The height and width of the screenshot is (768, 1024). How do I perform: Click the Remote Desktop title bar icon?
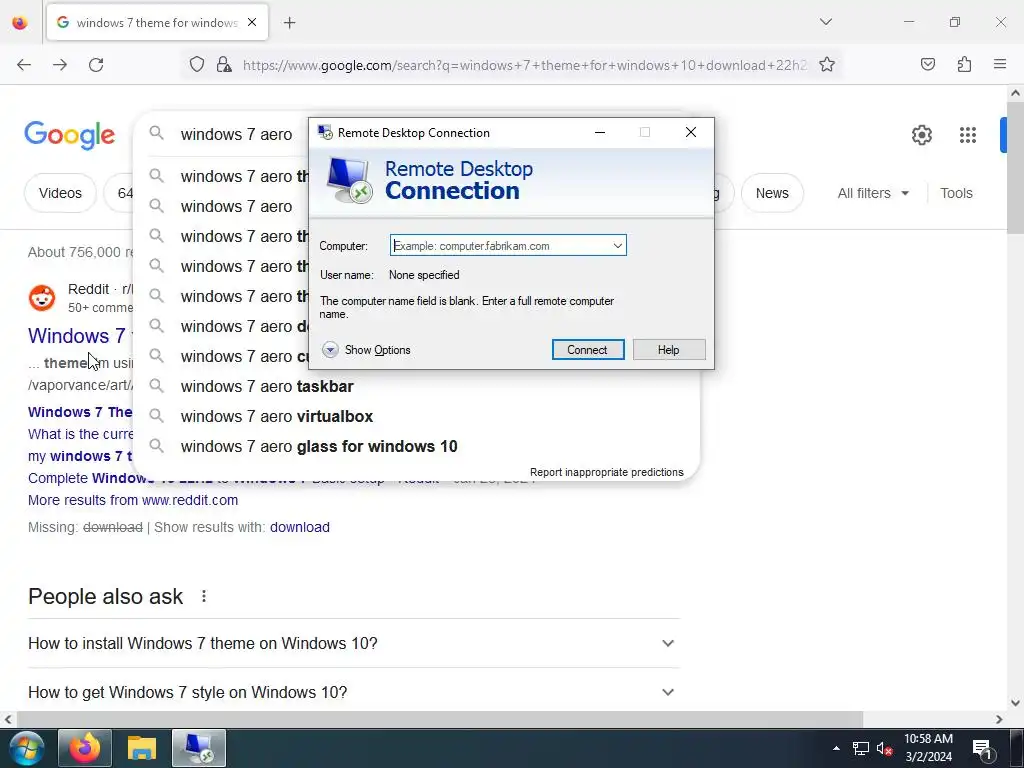(325, 133)
